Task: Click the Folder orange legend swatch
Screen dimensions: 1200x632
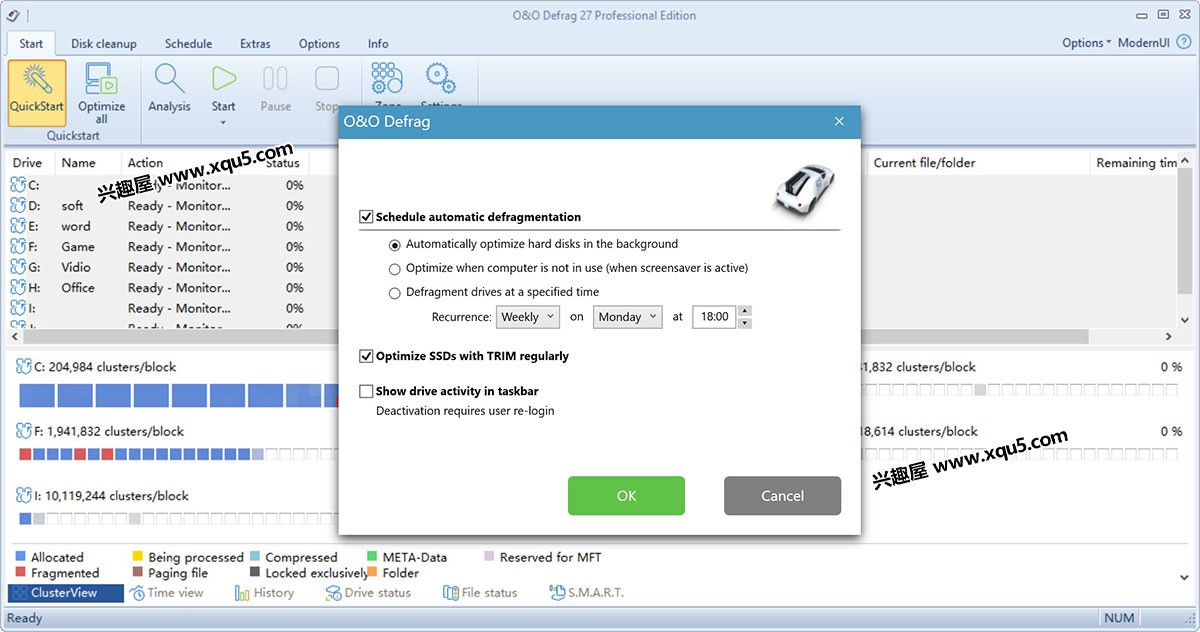Action: [373, 573]
